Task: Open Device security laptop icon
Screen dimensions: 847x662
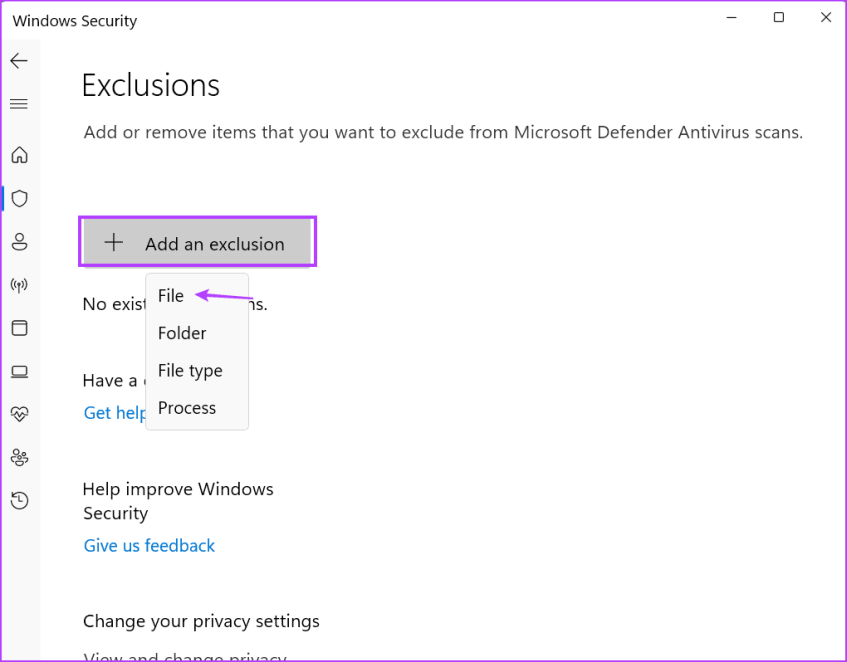Action: [19, 372]
